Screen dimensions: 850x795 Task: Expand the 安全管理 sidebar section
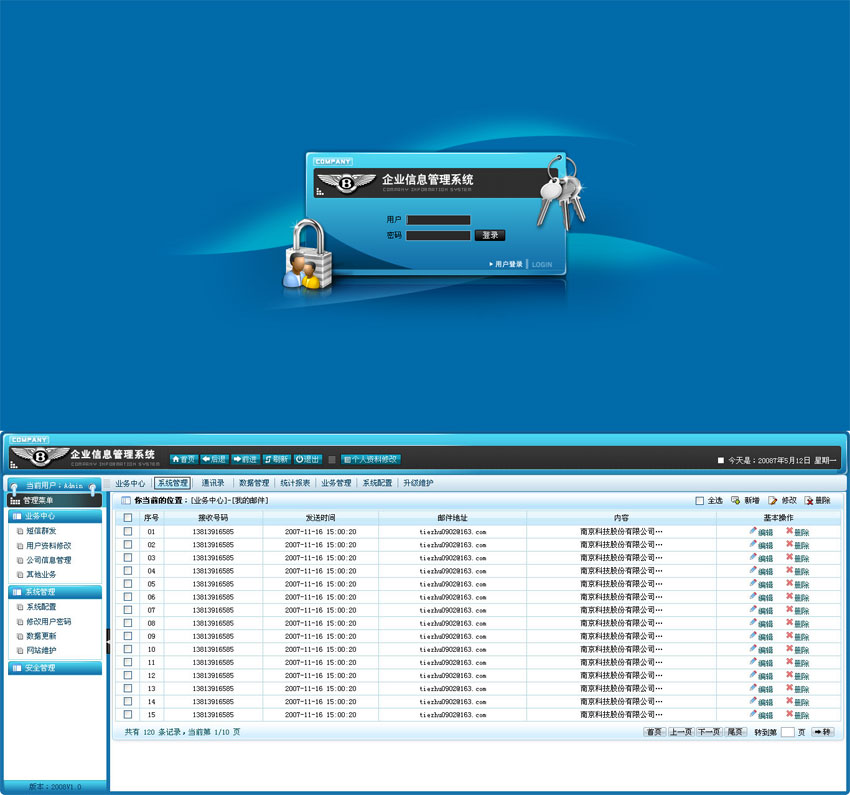coord(55,667)
